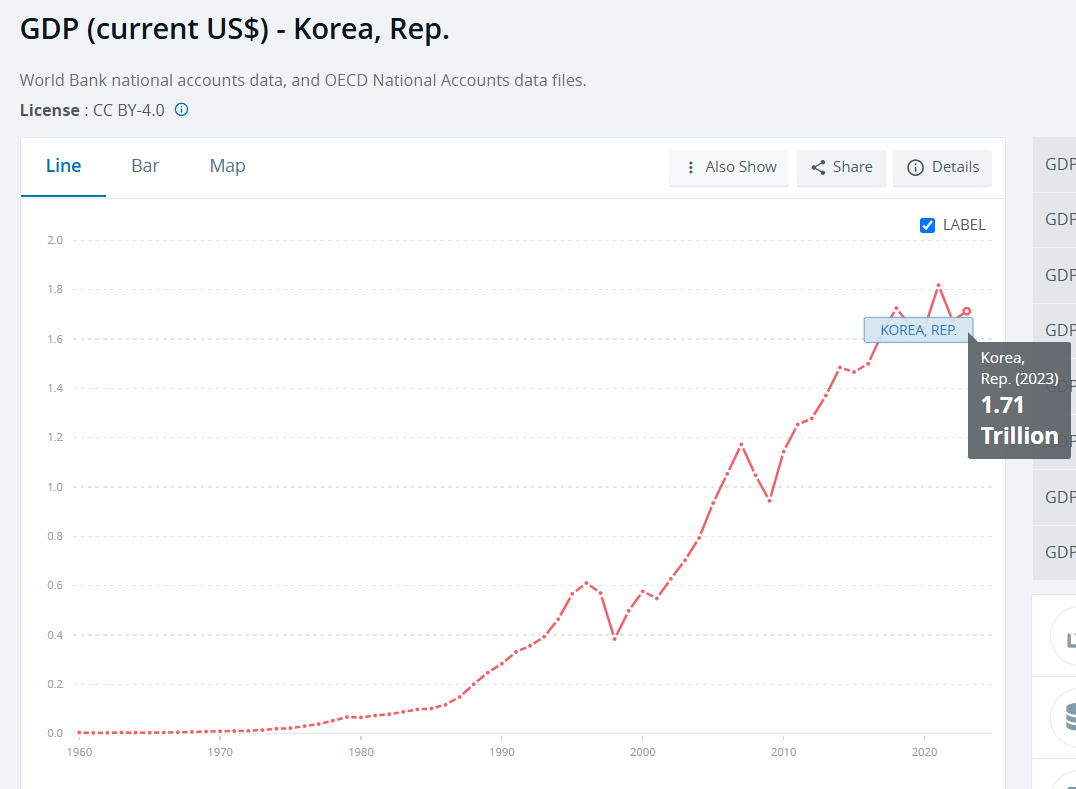Click the highlighted 2023 data point

click(x=967, y=311)
